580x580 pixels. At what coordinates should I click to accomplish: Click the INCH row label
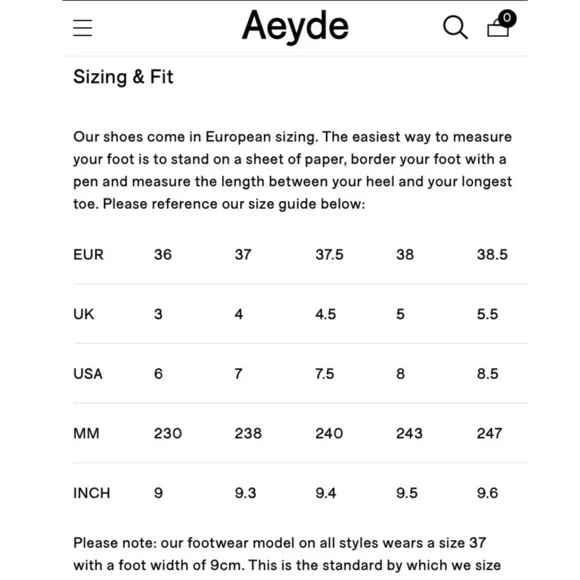click(x=92, y=493)
